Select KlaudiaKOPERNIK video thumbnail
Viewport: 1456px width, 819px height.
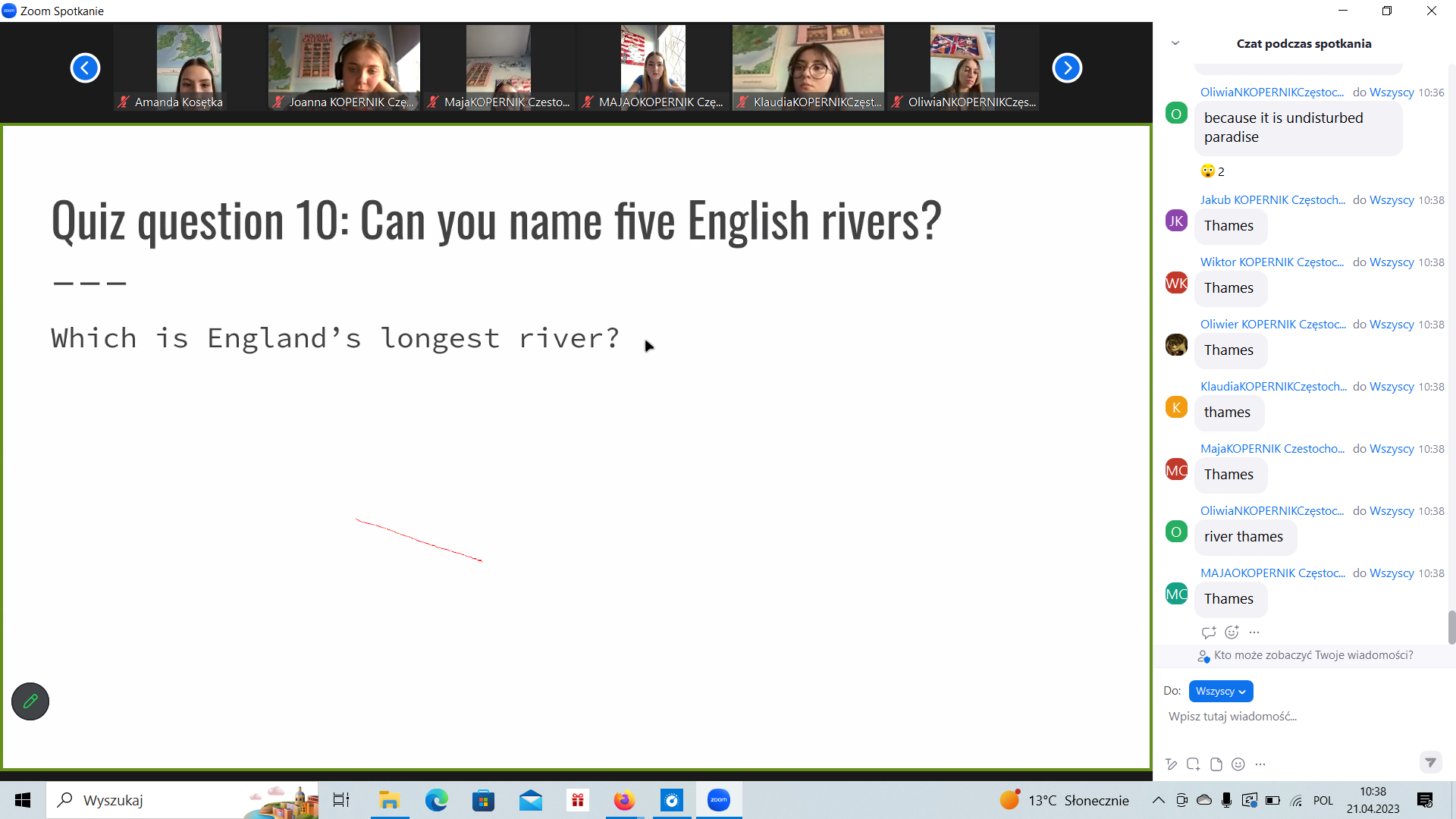click(x=808, y=67)
